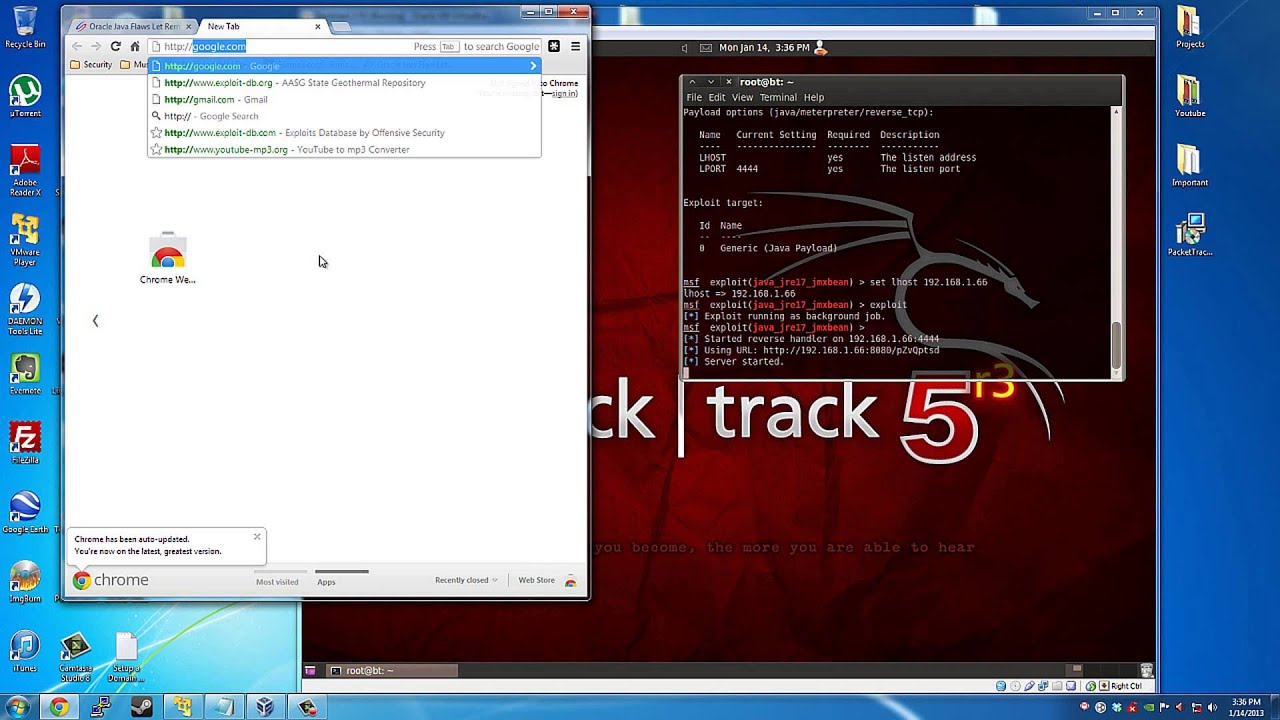Image resolution: width=1280 pixels, height=720 pixels.
Task: Click the extension icon beside the address bar
Action: pyautogui.click(x=554, y=46)
